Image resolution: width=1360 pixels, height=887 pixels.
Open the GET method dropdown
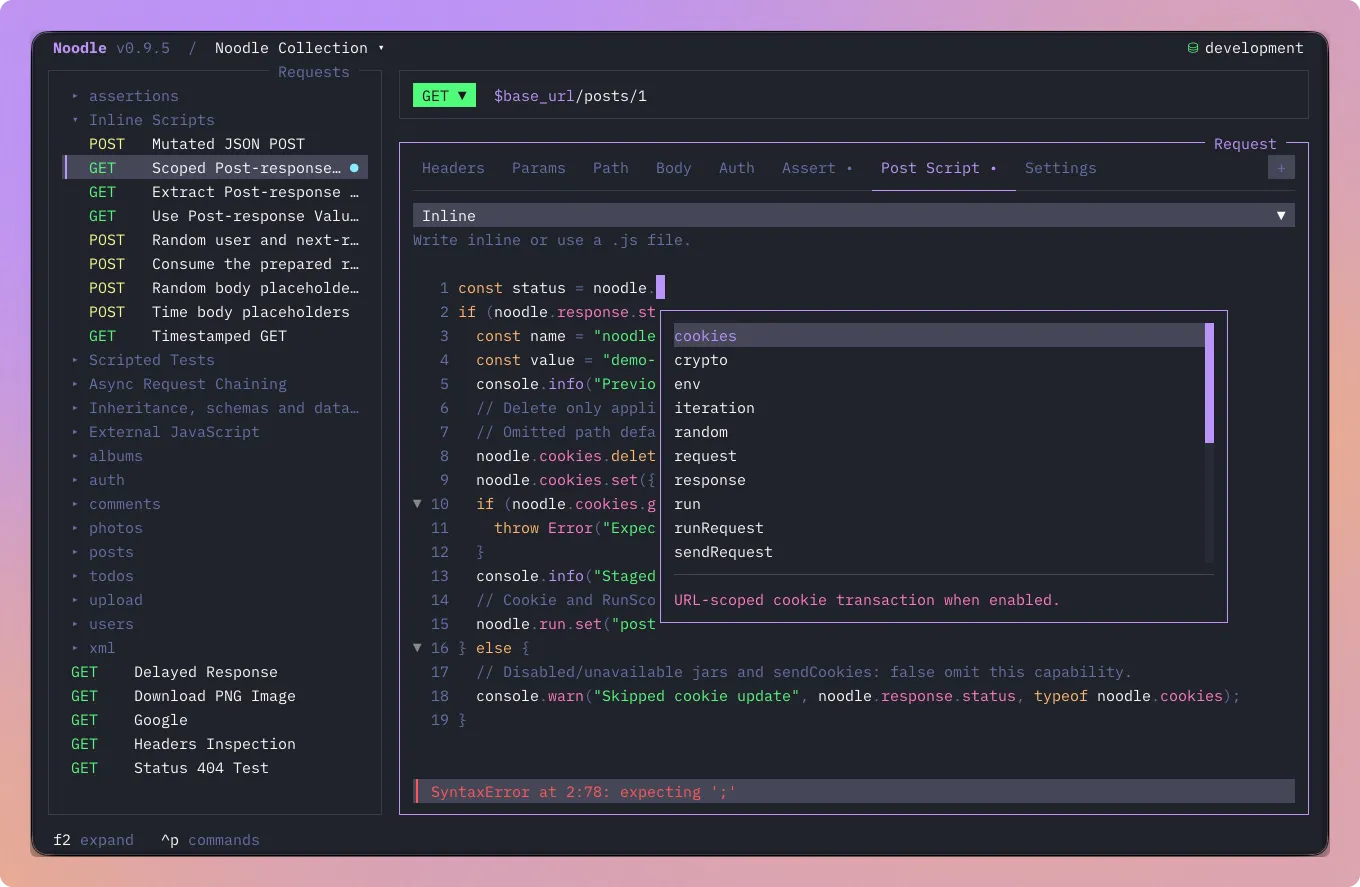444,96
